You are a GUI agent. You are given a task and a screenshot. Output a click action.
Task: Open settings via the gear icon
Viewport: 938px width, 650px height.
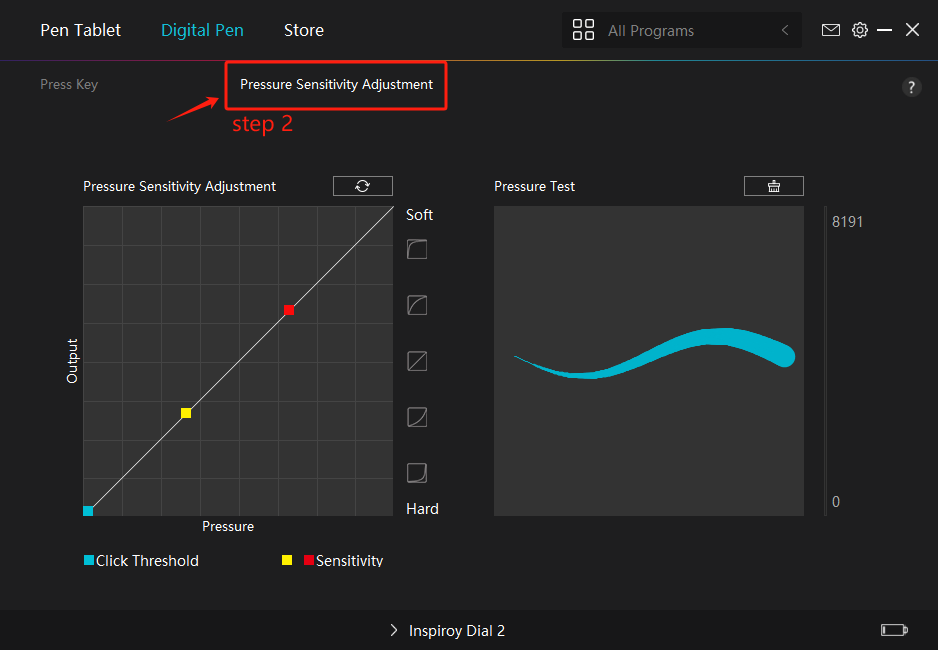tap(859, 30)
